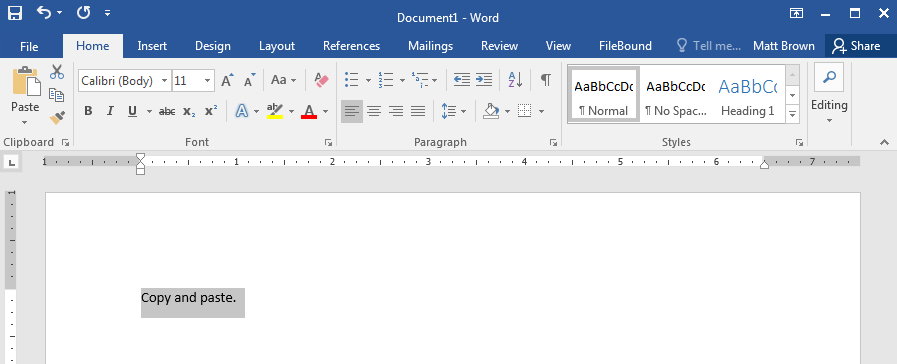Click the Save icon in Quick Access
This screenshot has height=364, width=897.
[15, 13]
